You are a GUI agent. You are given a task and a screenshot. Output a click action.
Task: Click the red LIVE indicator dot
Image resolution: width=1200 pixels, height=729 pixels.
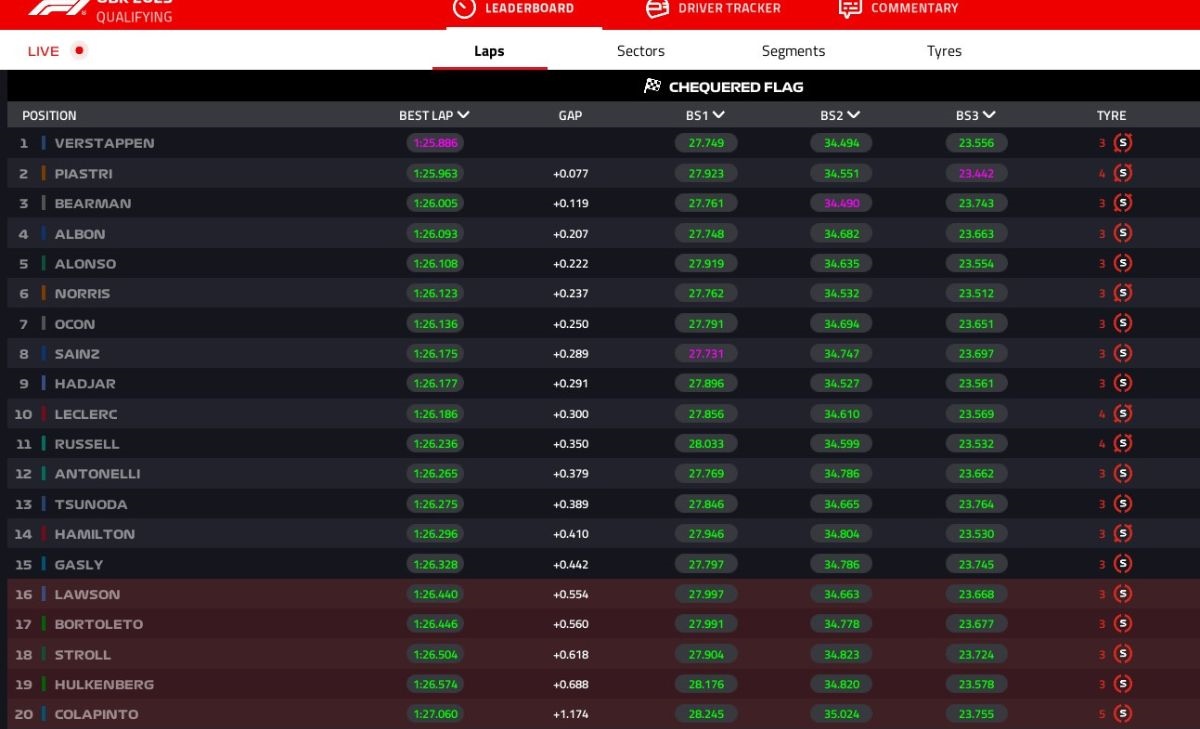tap(80, 50)
